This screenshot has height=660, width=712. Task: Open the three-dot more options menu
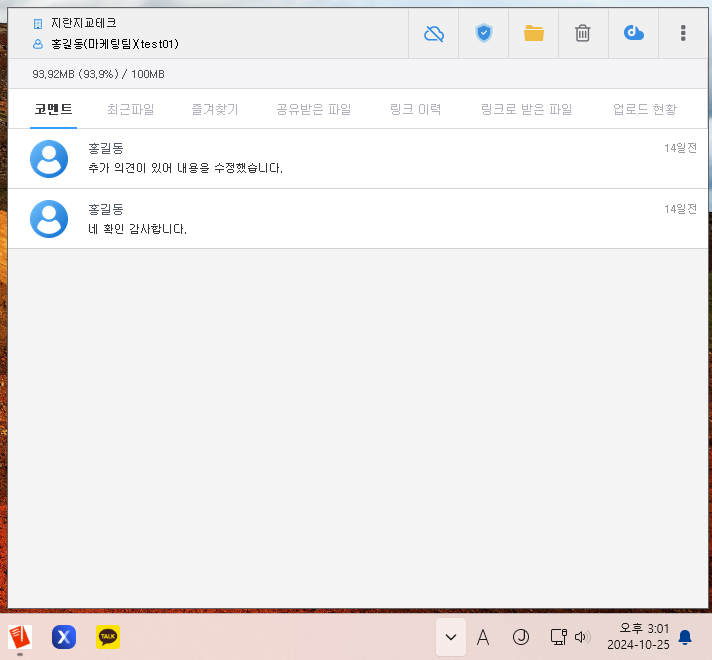coord(683,33)
